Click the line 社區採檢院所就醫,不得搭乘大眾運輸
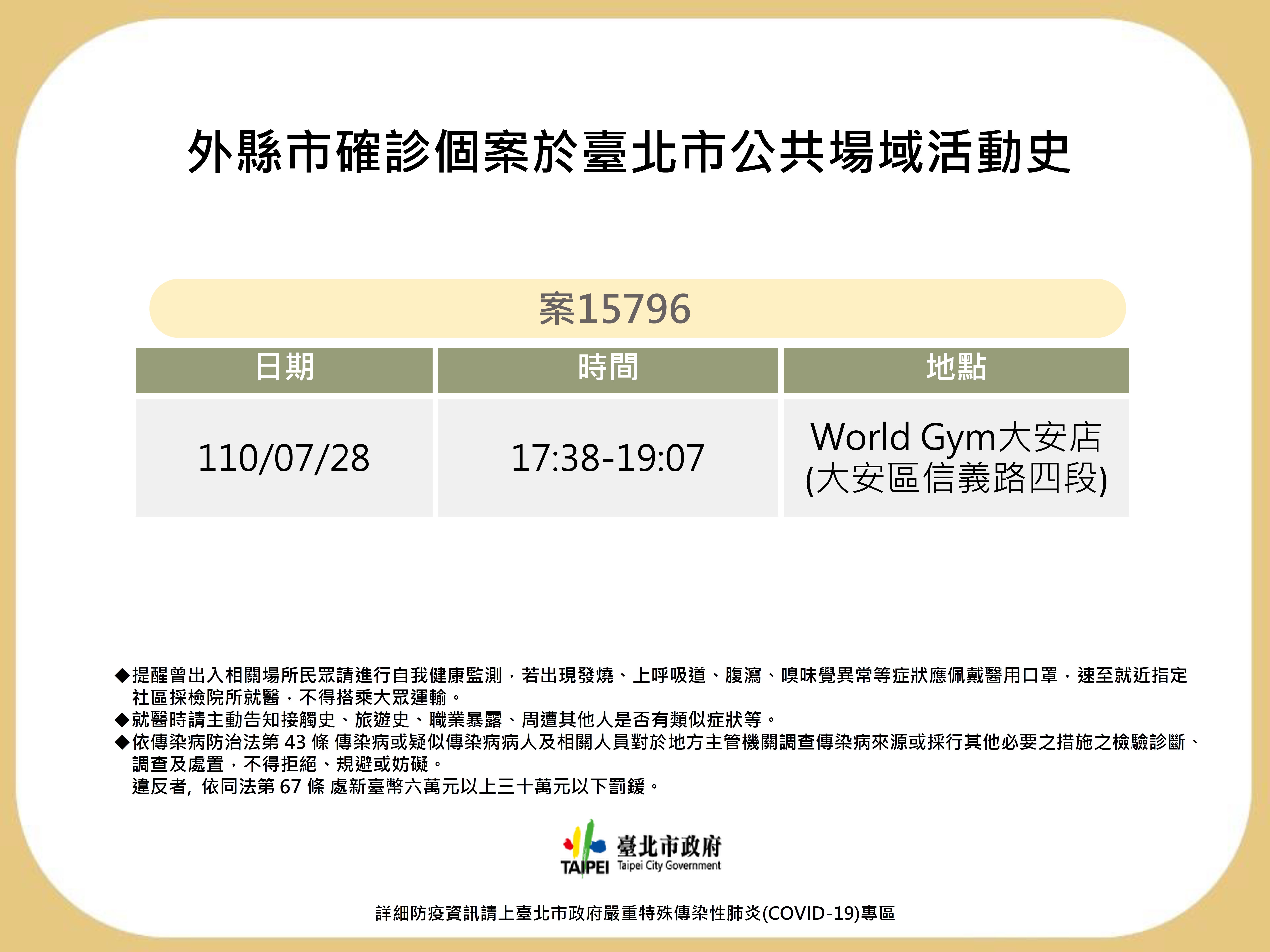Screen dimensions: 1270x952 point(296,698)
